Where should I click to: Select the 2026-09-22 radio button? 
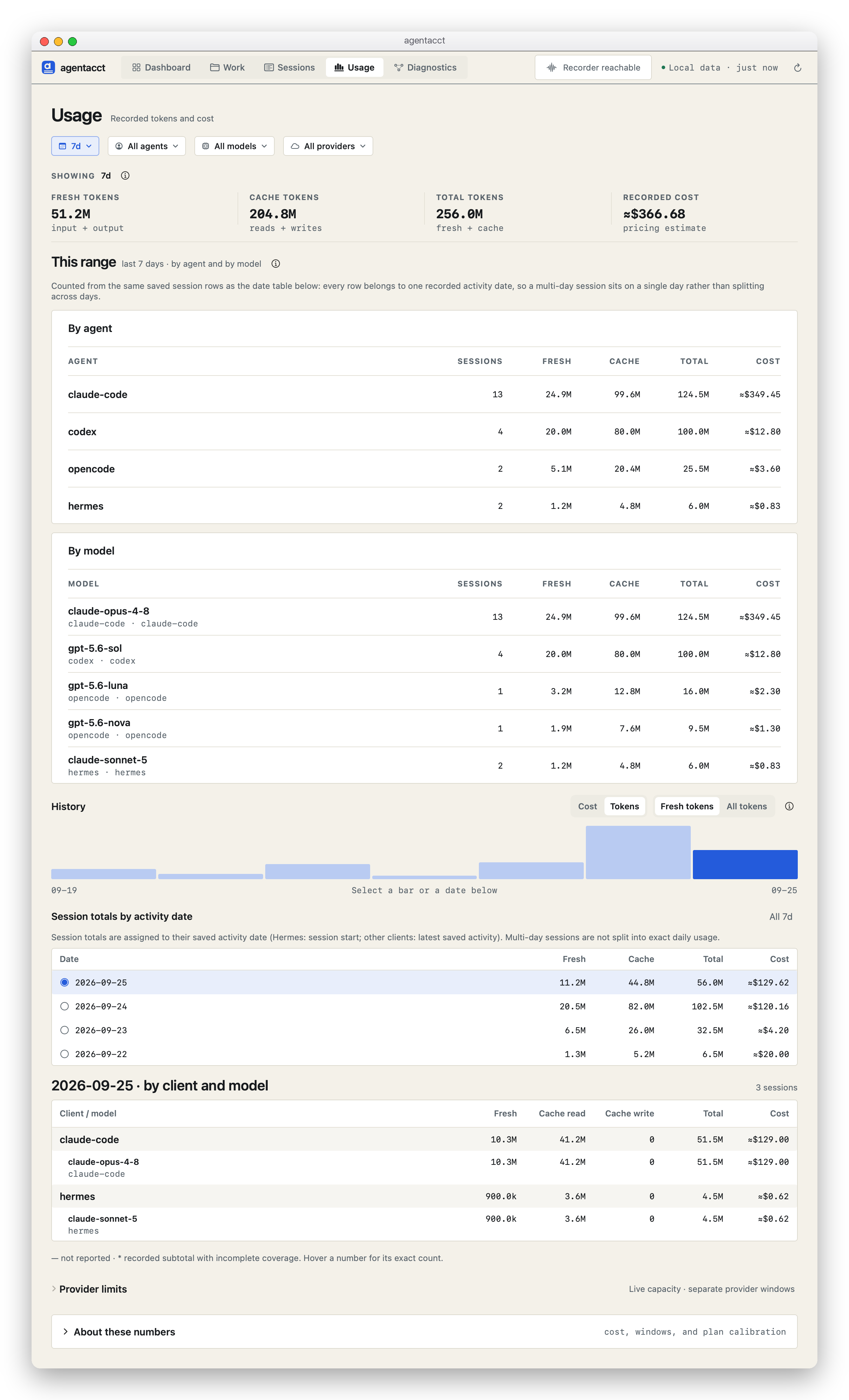point(65,1054)
